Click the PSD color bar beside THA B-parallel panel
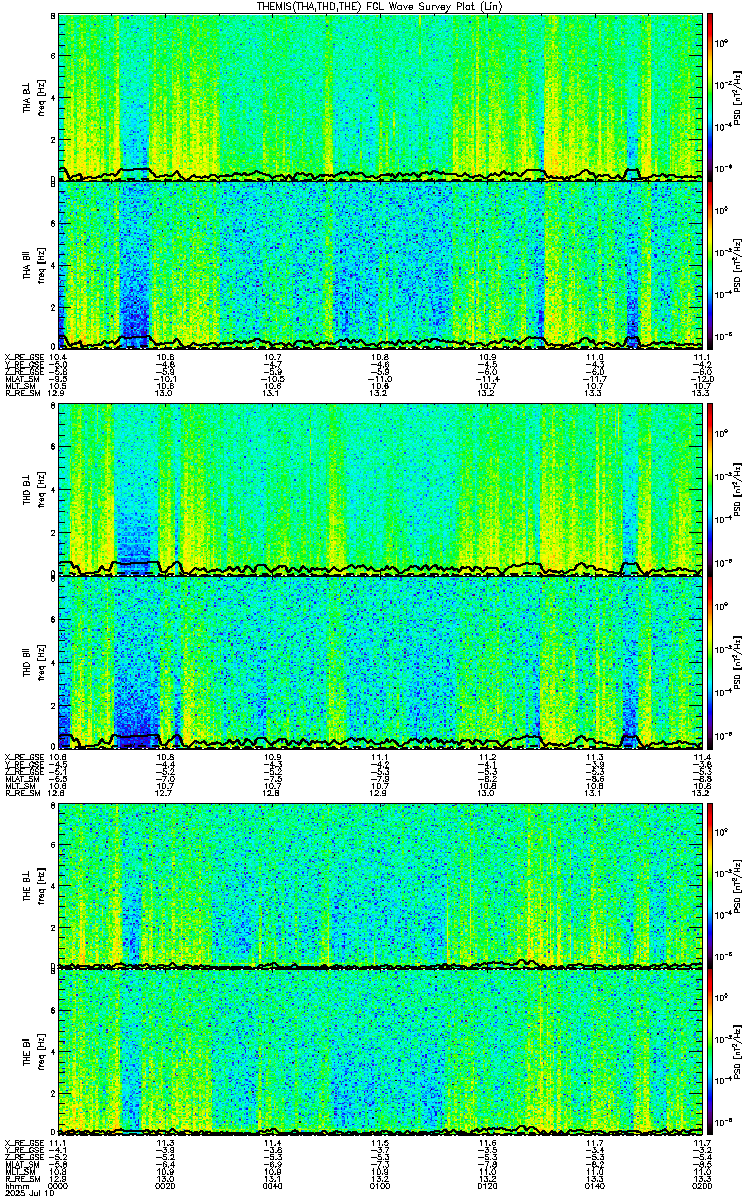This screenshot has height=1200, width=750. [710, 264]
